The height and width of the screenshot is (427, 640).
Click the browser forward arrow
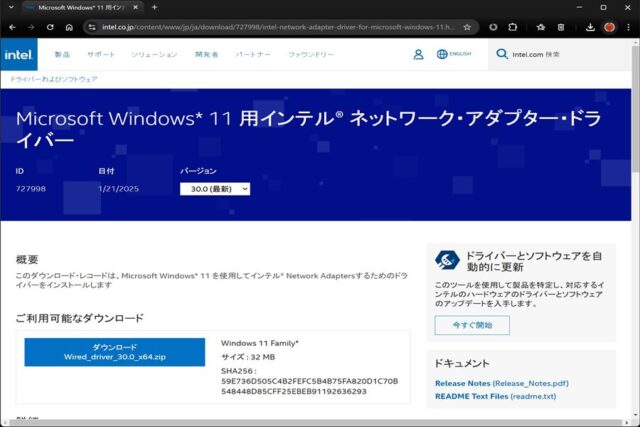coord(31,27)
